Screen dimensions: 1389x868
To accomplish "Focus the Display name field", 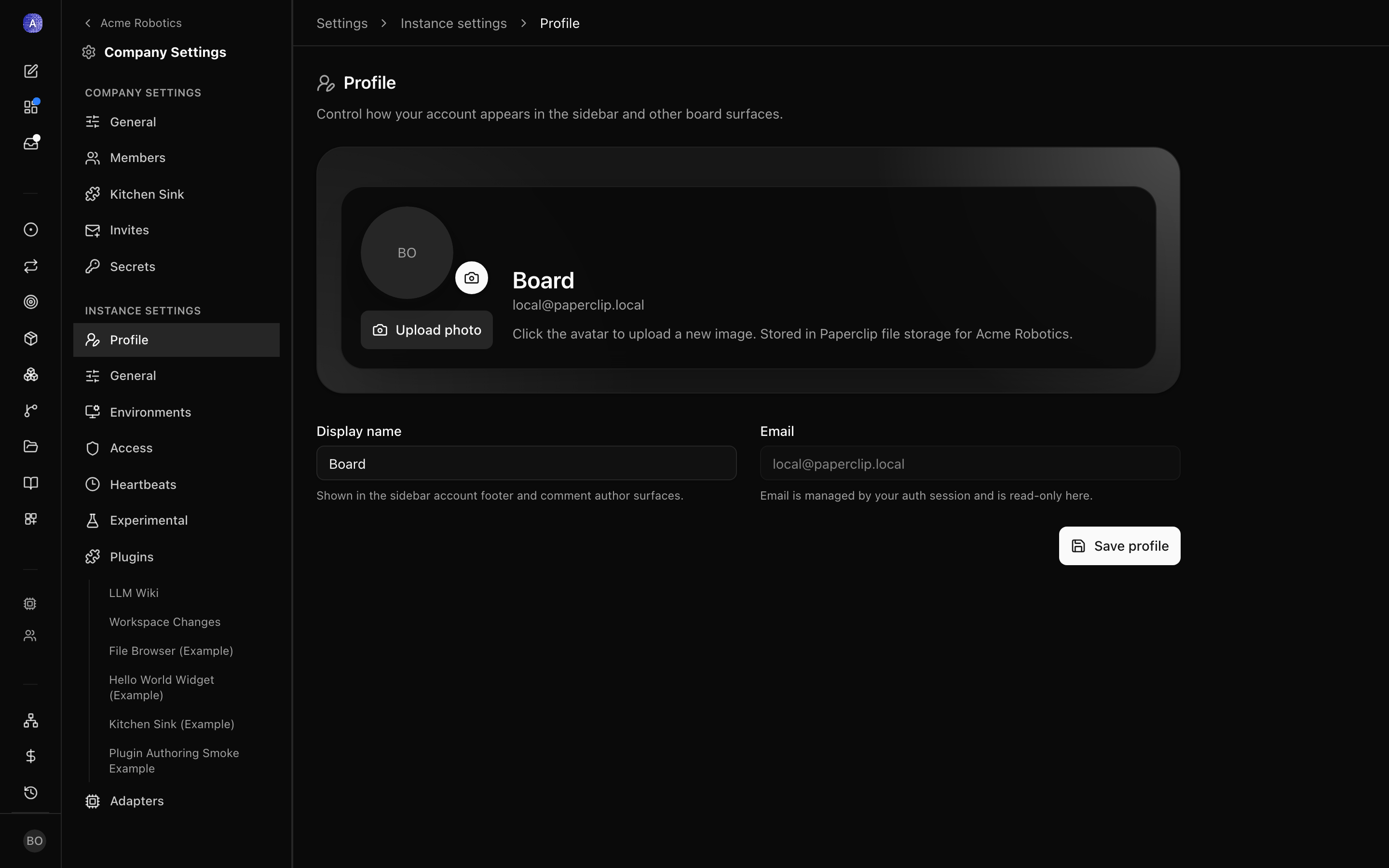I will 526,463.
